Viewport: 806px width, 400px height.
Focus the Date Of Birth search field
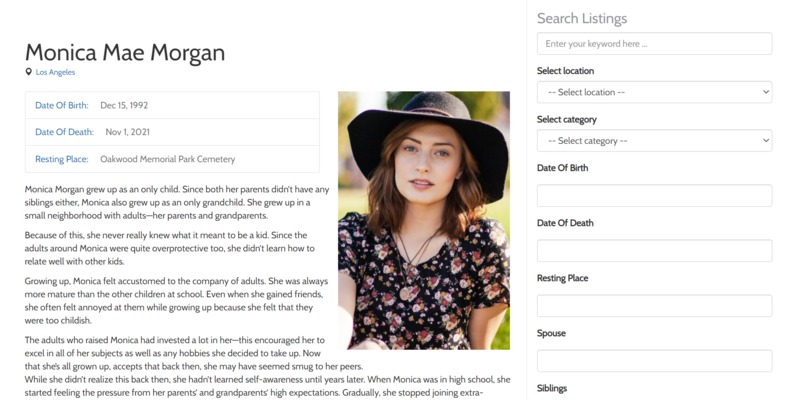click(654, 195)
